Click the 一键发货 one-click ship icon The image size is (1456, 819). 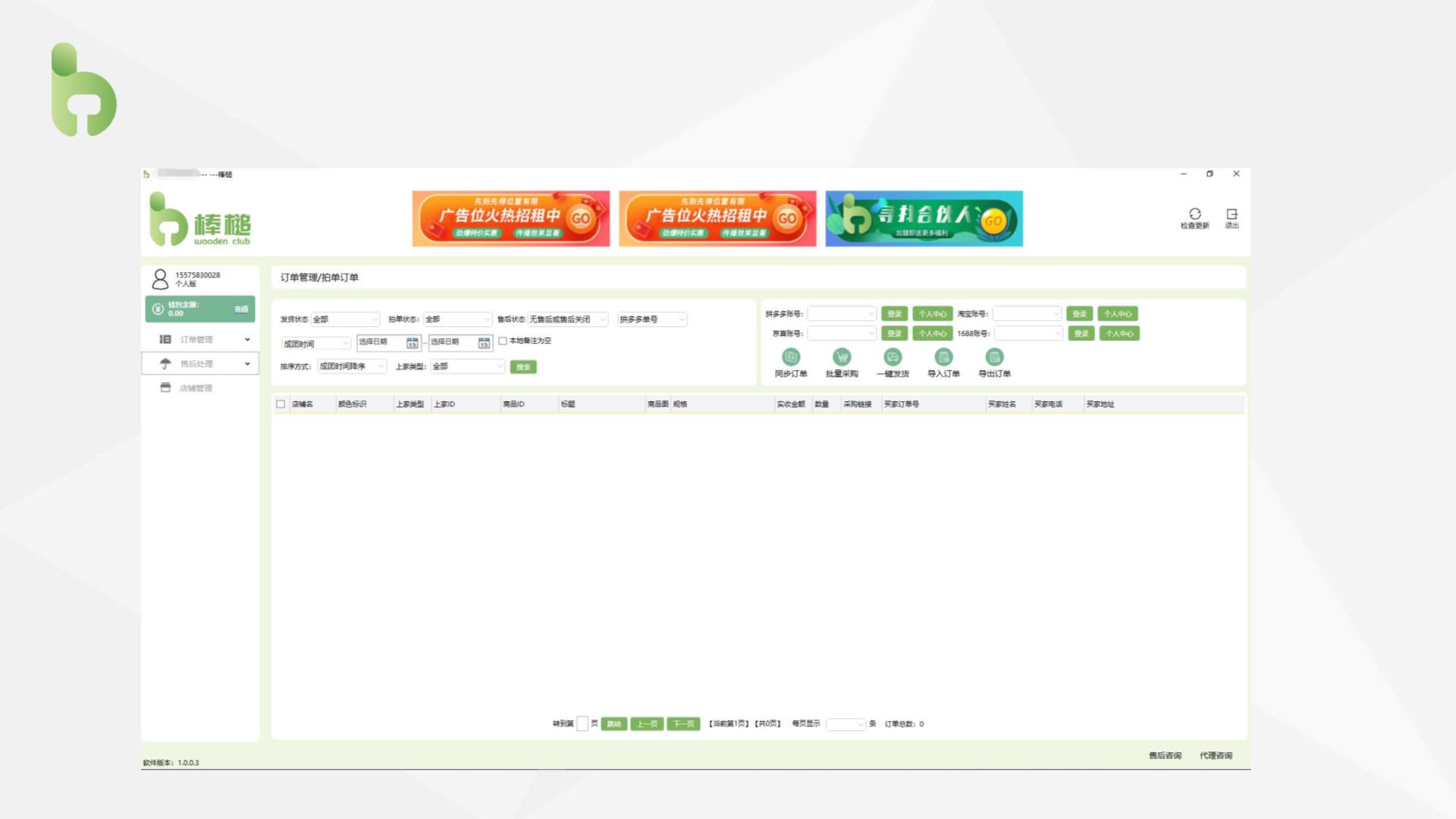[x=893, y=357]
